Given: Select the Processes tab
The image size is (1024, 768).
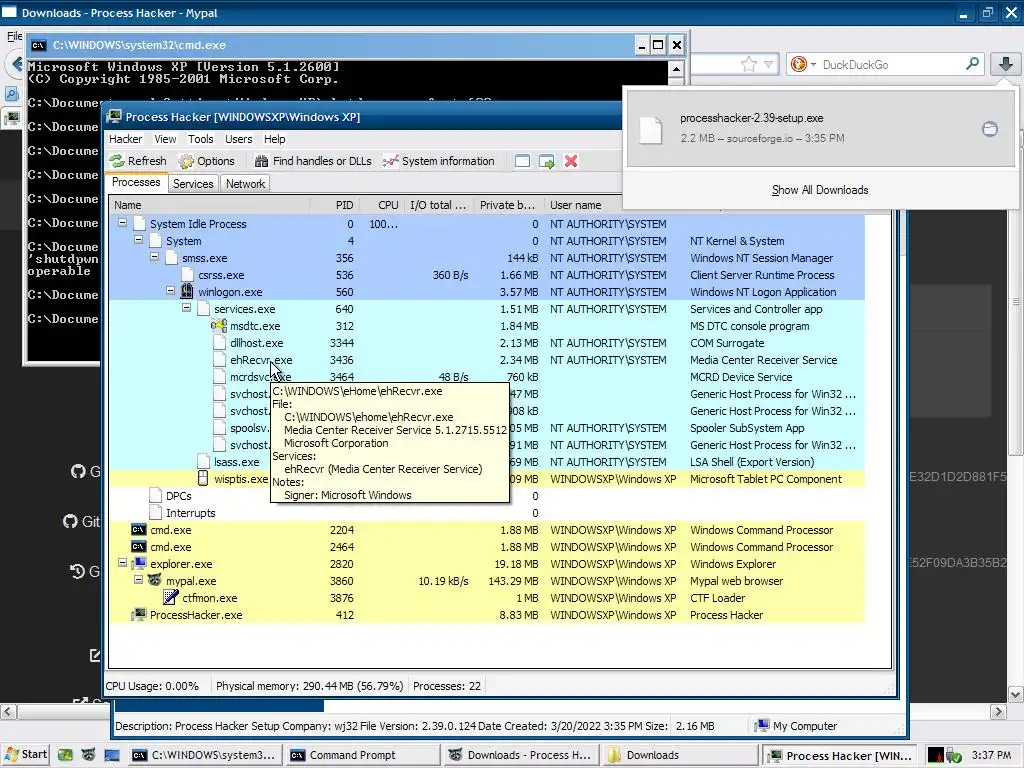Looking at the screenshot, I should point(136,183).
